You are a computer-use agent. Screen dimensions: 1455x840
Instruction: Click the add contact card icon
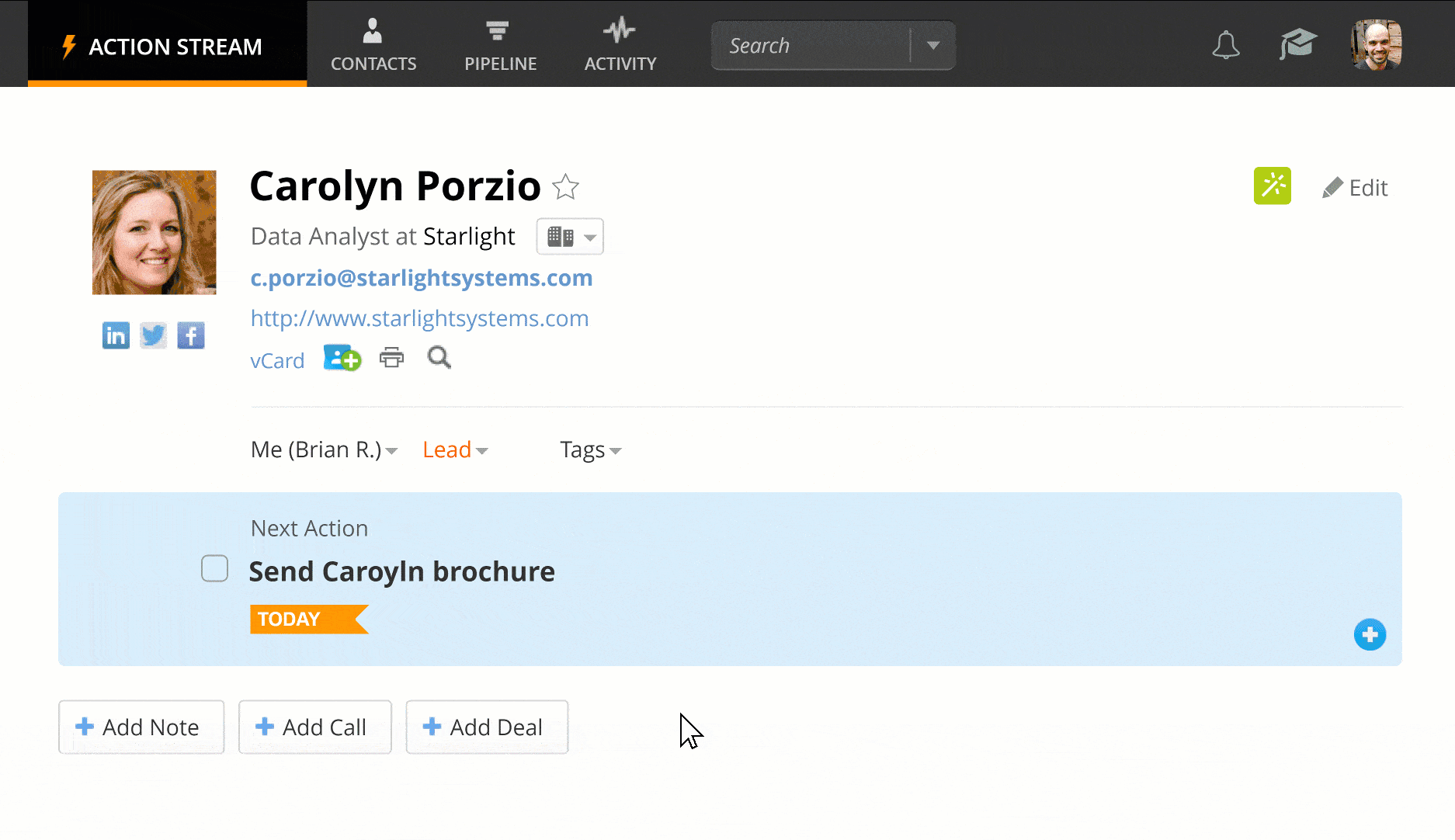(342, 358)
